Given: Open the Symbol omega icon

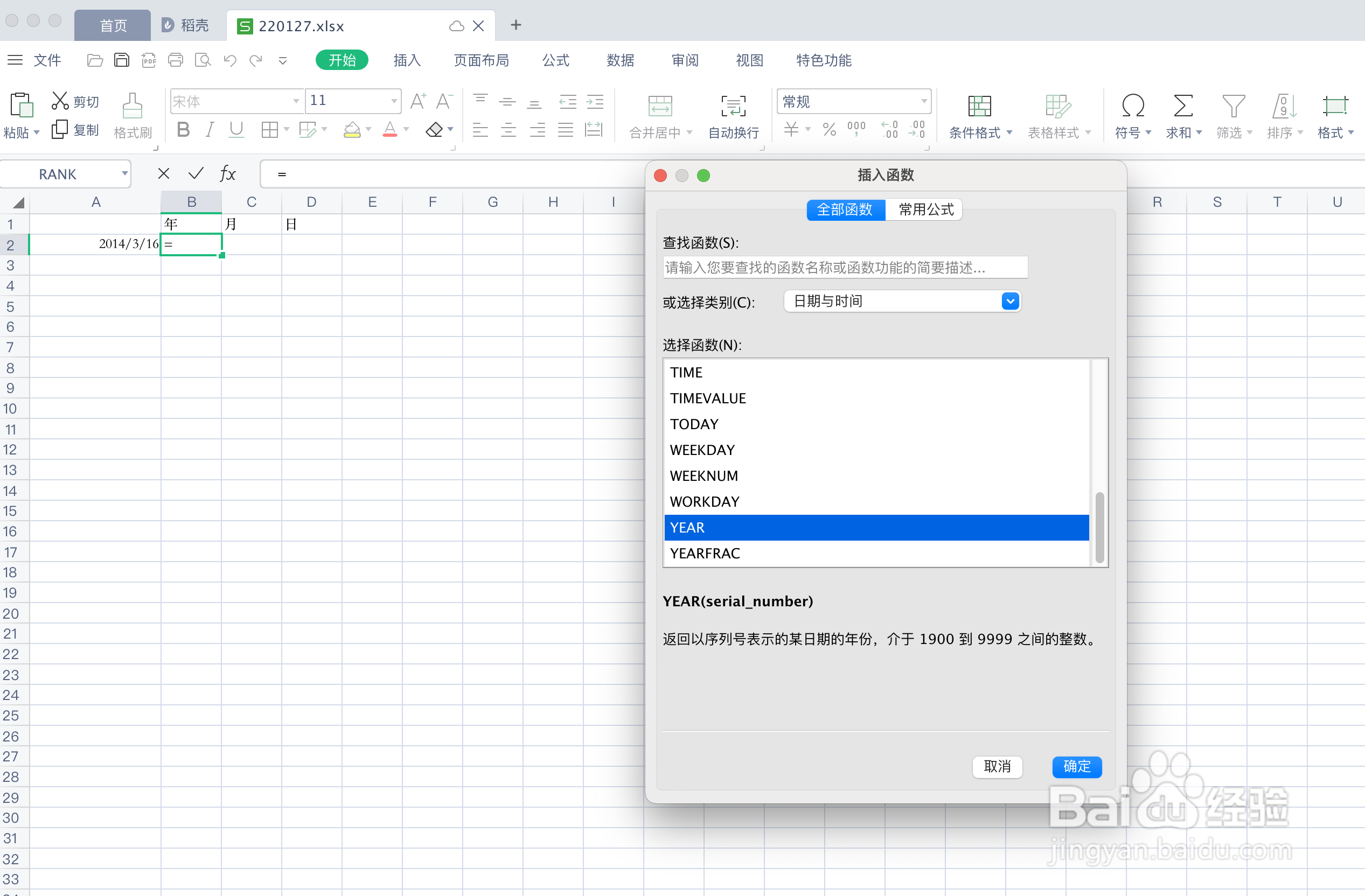Looking at the screenshot, I should coord(1132,107).
